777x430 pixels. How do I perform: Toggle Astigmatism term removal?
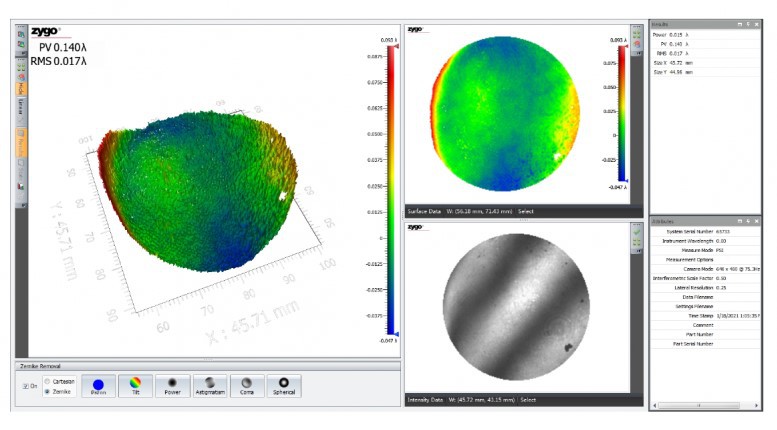(x=210, y=385)
